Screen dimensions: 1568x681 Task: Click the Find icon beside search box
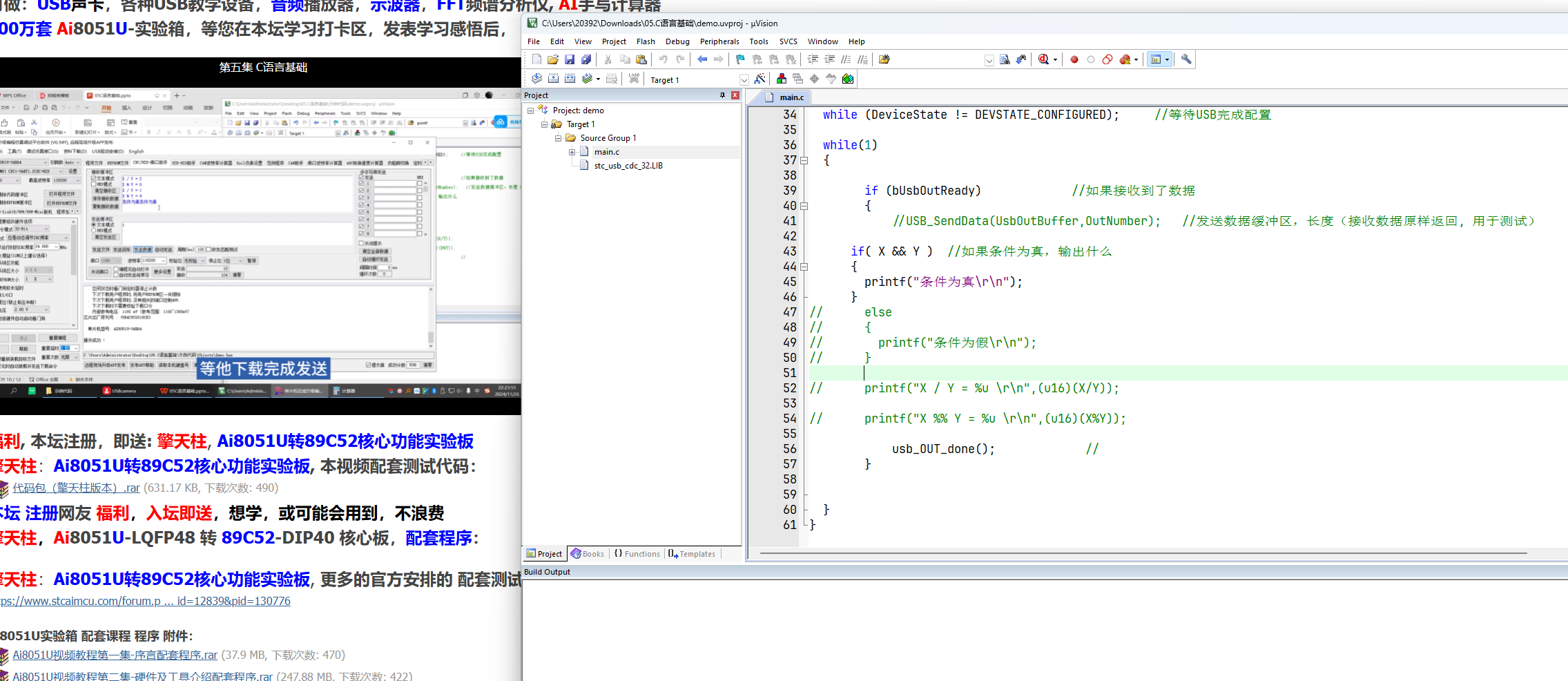click(1005, 59)
